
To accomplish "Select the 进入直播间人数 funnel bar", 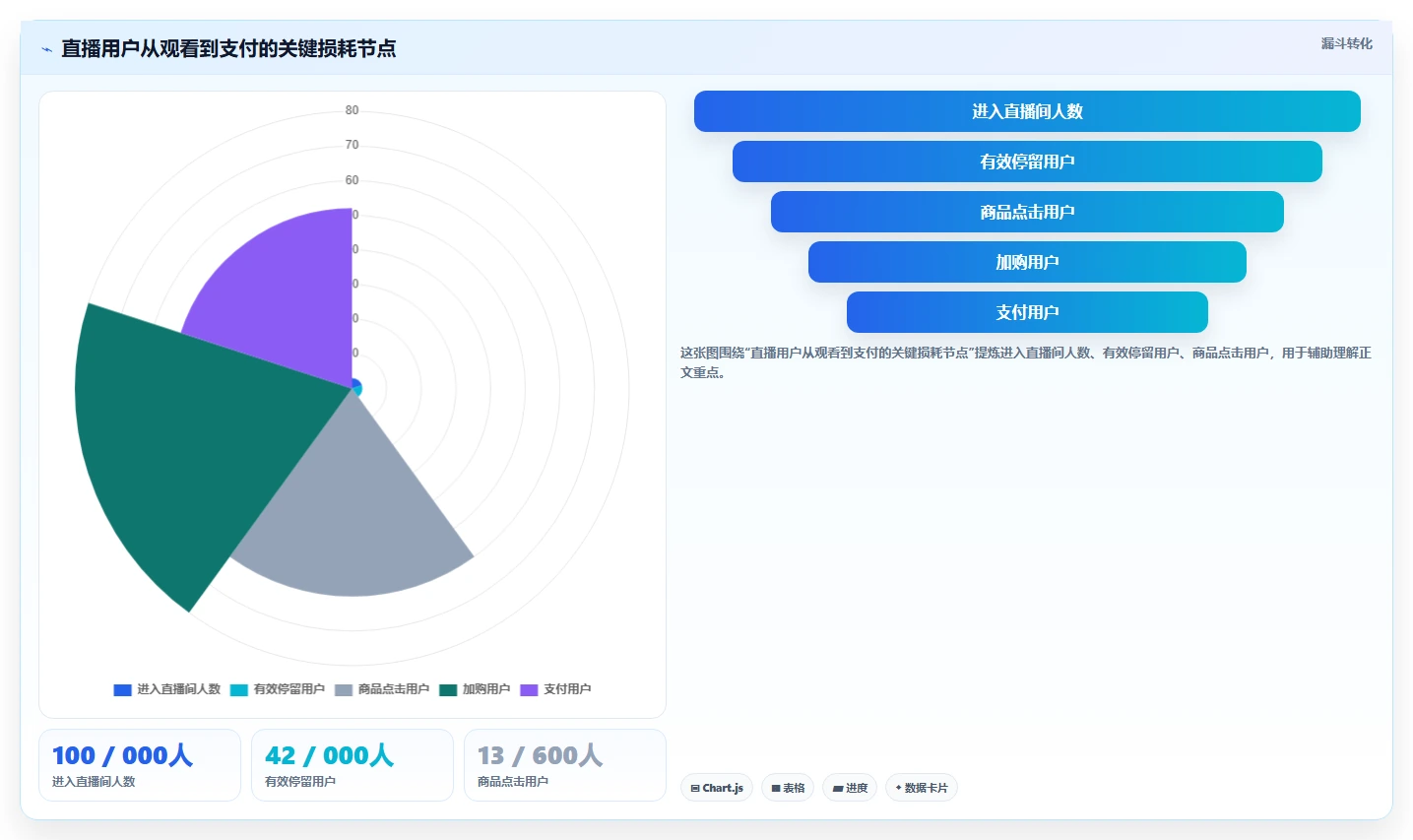I will 1027,111.
